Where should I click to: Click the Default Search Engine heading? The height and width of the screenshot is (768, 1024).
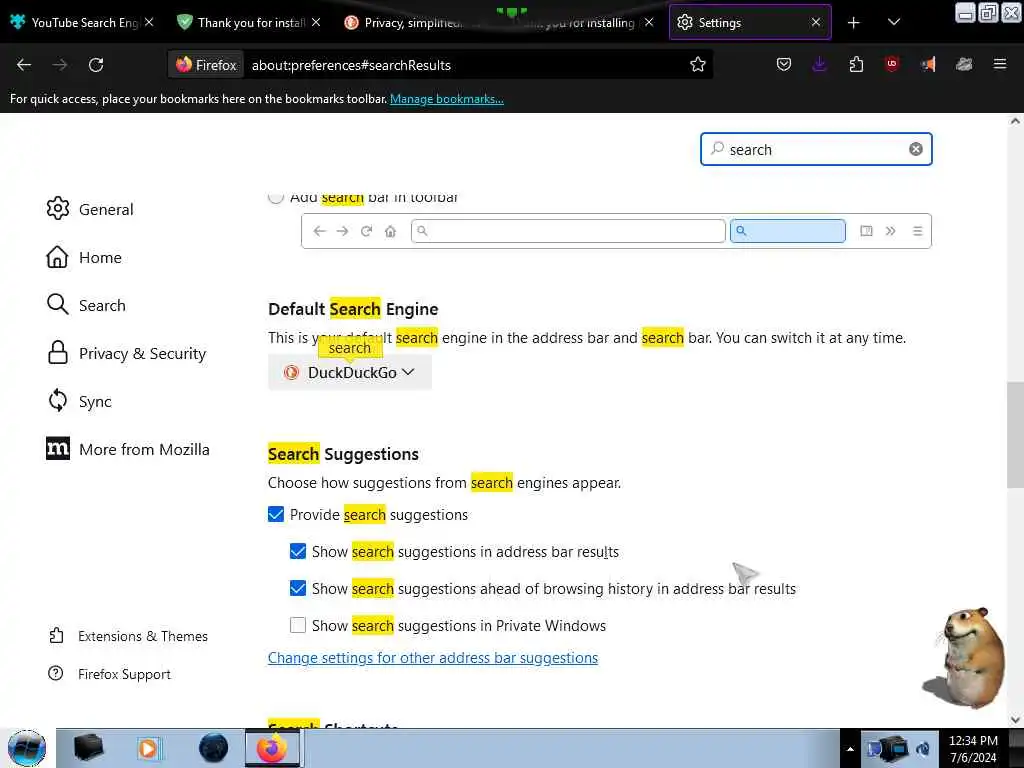[x=353, y=309]
